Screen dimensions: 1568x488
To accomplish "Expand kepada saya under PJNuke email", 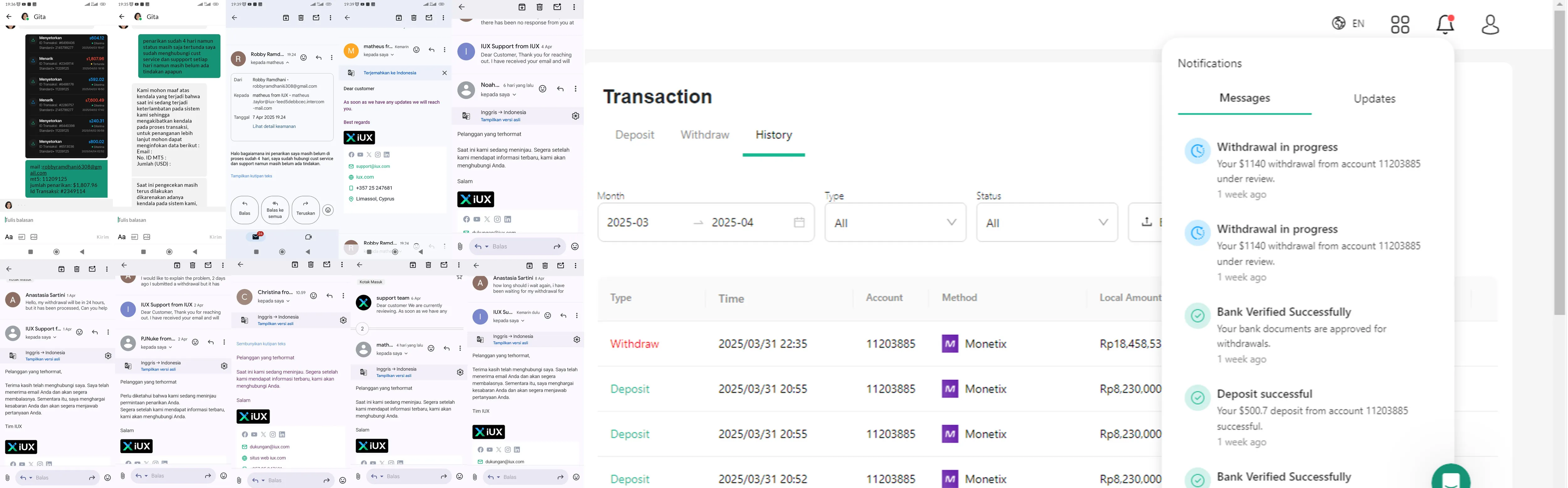I will [x=156, y=347].
